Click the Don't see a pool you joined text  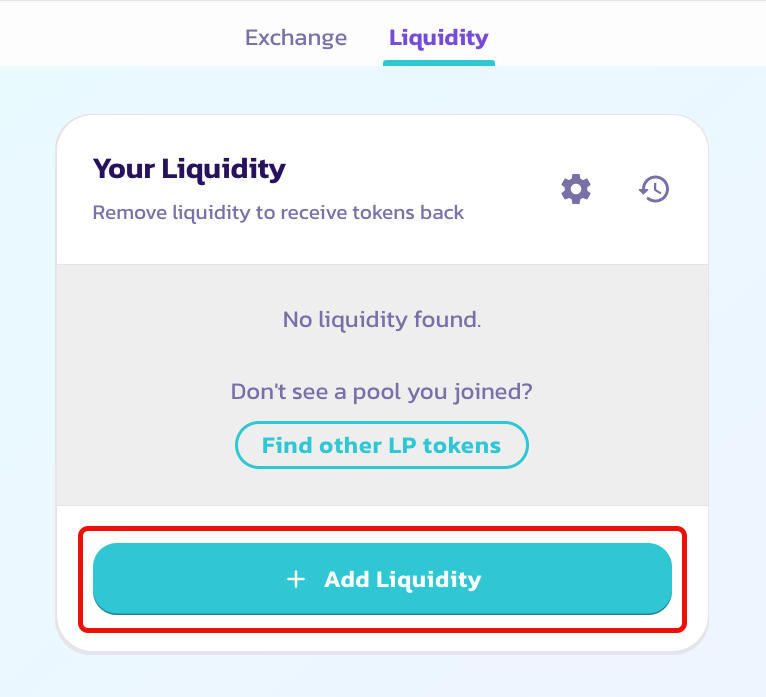point(382,392)
